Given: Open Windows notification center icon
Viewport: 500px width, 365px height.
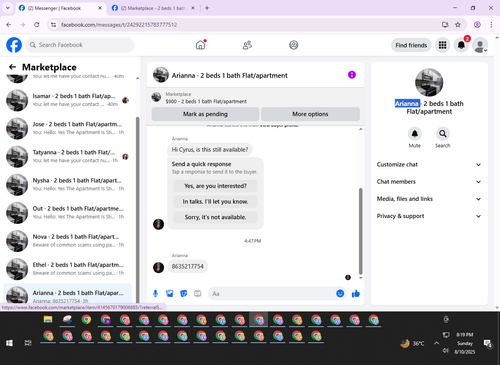Looking at the screenshot, I should (488, 343).
